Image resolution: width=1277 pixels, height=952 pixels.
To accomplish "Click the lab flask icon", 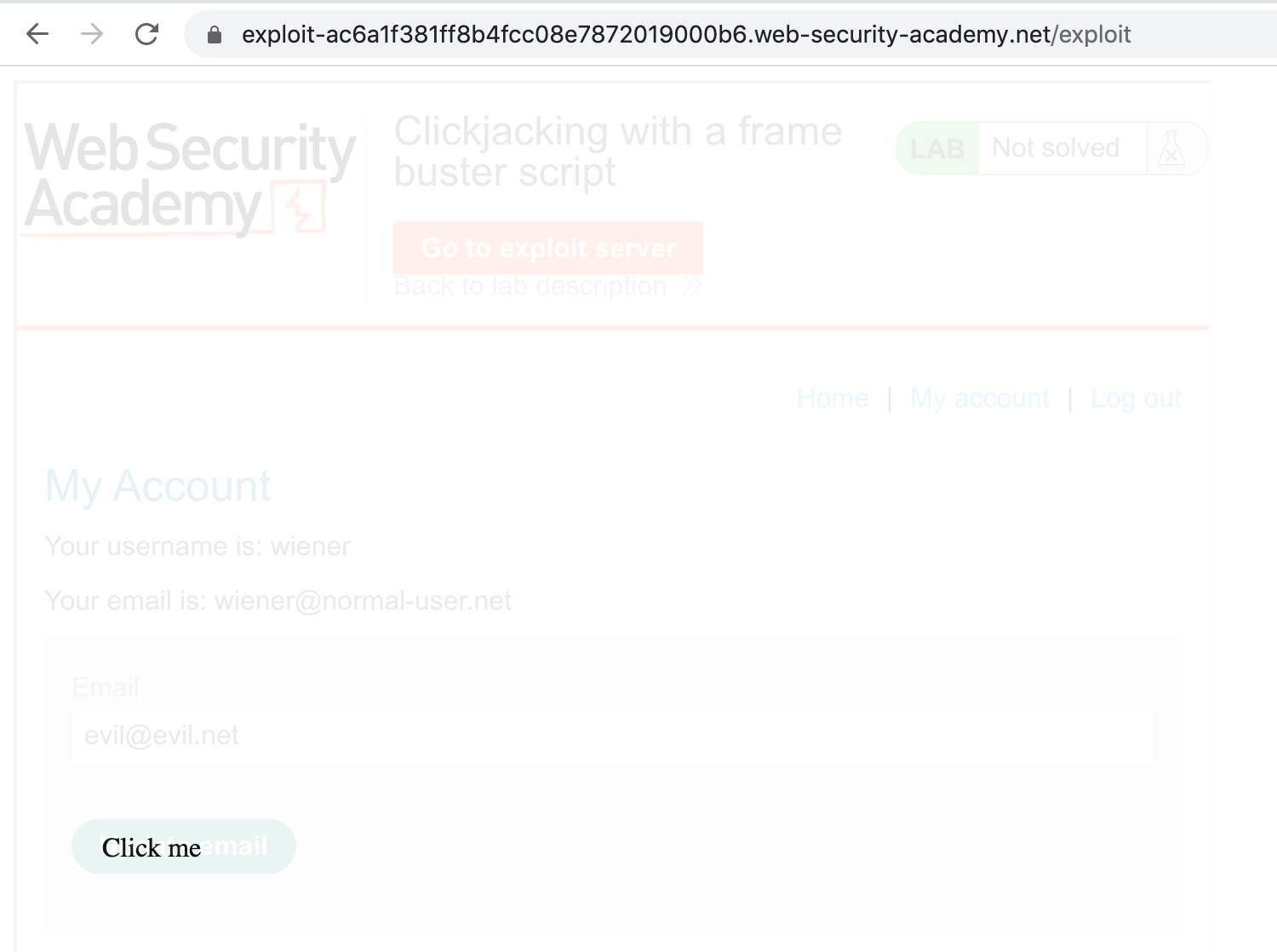I will [x=1171, y=148].
